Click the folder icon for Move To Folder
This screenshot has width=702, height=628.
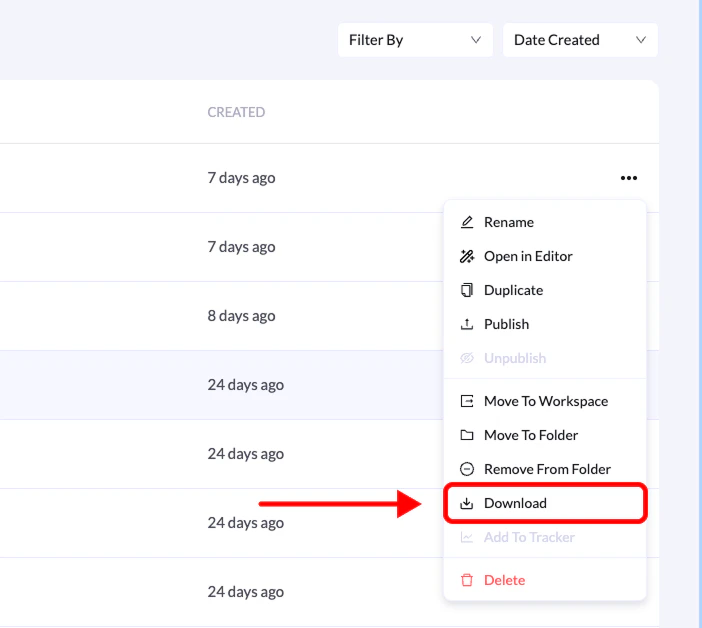click(466, 435)
